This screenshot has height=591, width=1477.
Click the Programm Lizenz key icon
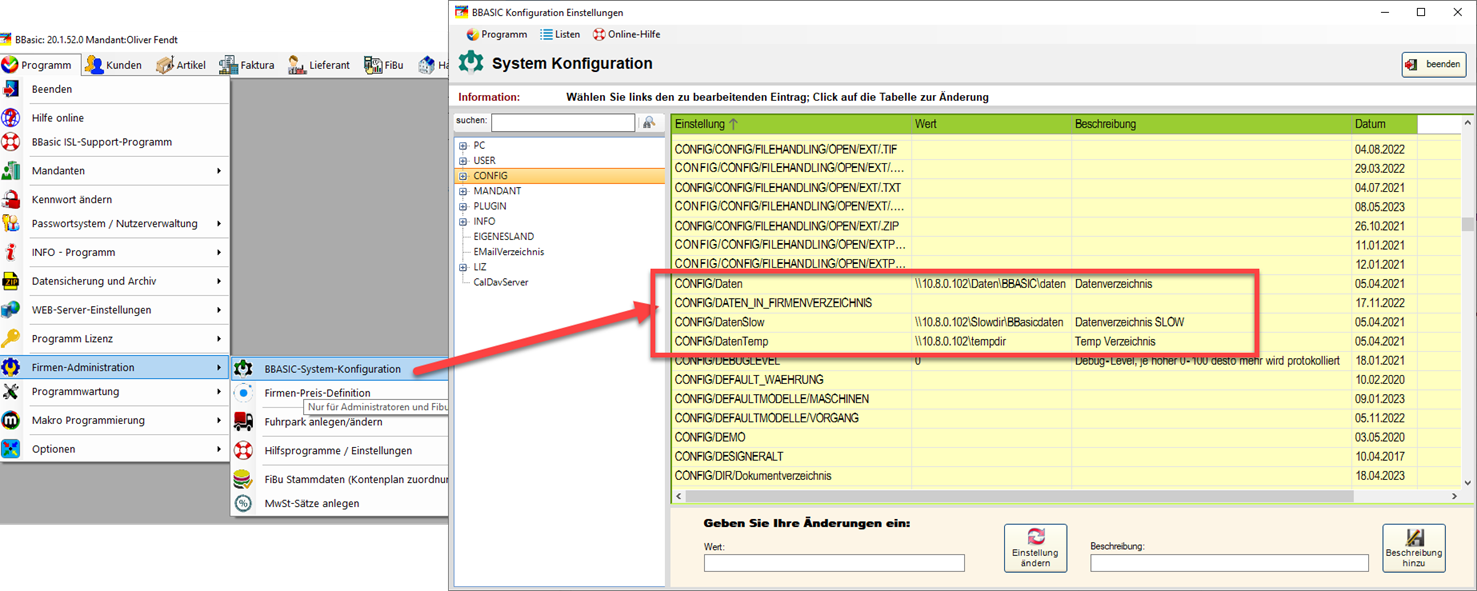[x=11, y=338]
